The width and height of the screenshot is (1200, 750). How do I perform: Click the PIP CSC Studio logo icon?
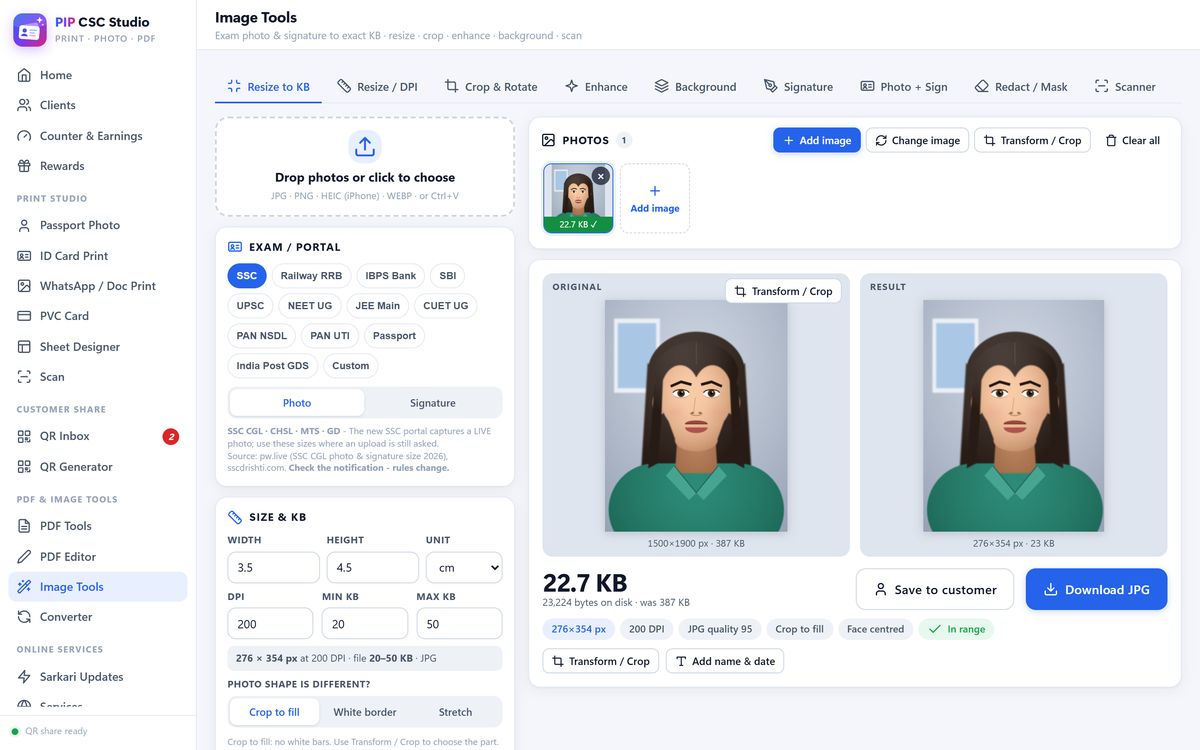(x=30, y=30)
